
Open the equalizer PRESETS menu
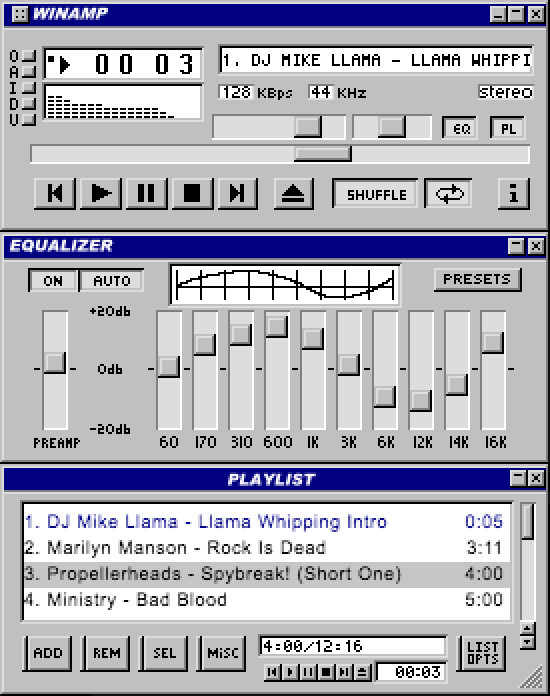[477, 279]
